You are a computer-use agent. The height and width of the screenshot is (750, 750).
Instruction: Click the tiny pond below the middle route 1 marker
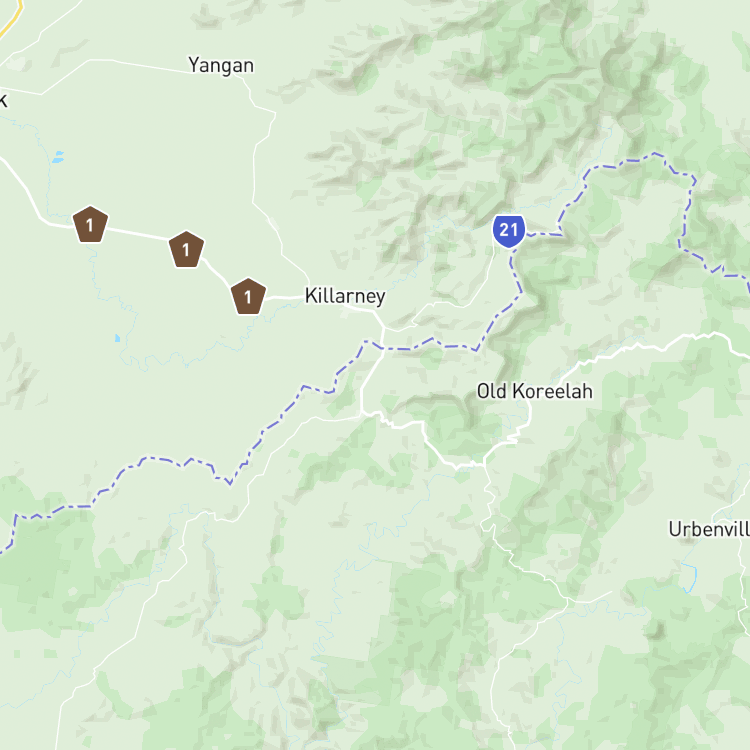pyautogui.click(x=118, y=338)
